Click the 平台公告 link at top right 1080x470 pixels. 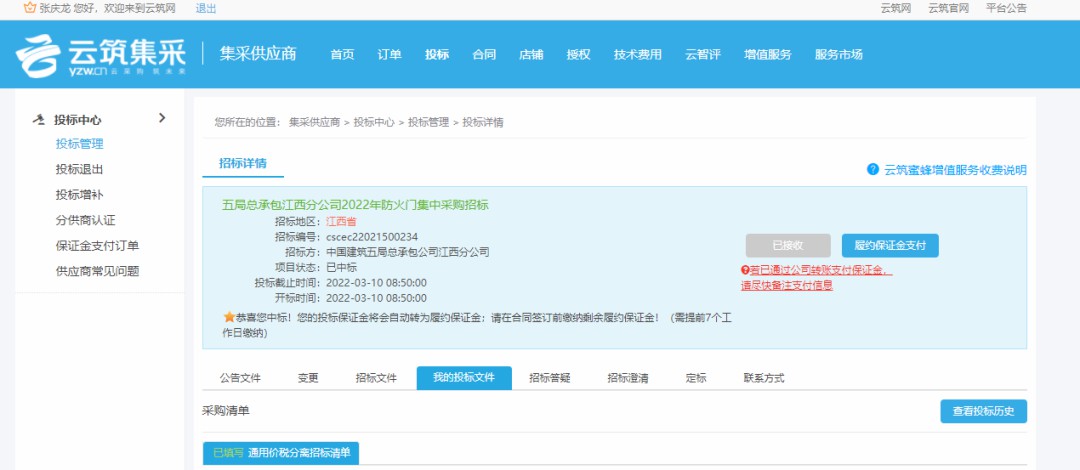click(x=1006, y=8)
